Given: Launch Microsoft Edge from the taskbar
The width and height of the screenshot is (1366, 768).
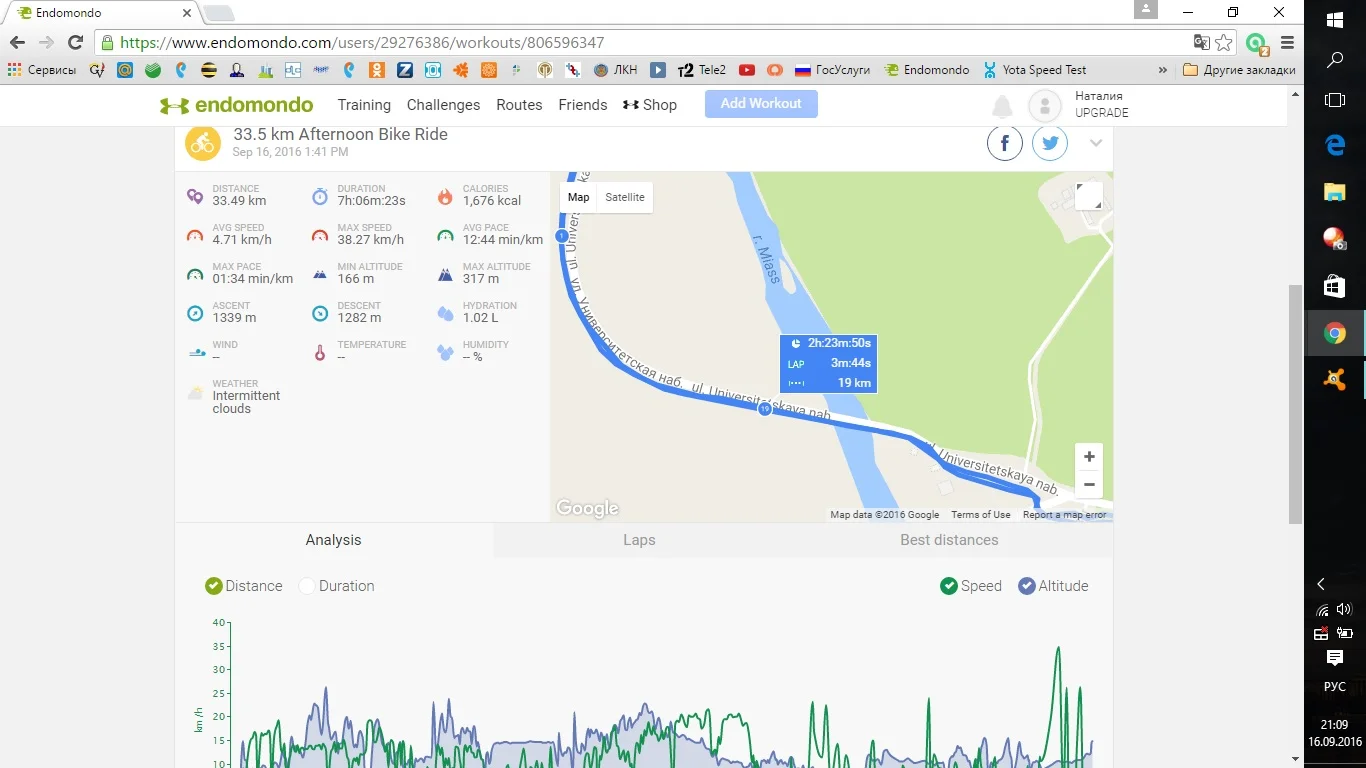Looking at the screenshot, I should click(1335, 146).
